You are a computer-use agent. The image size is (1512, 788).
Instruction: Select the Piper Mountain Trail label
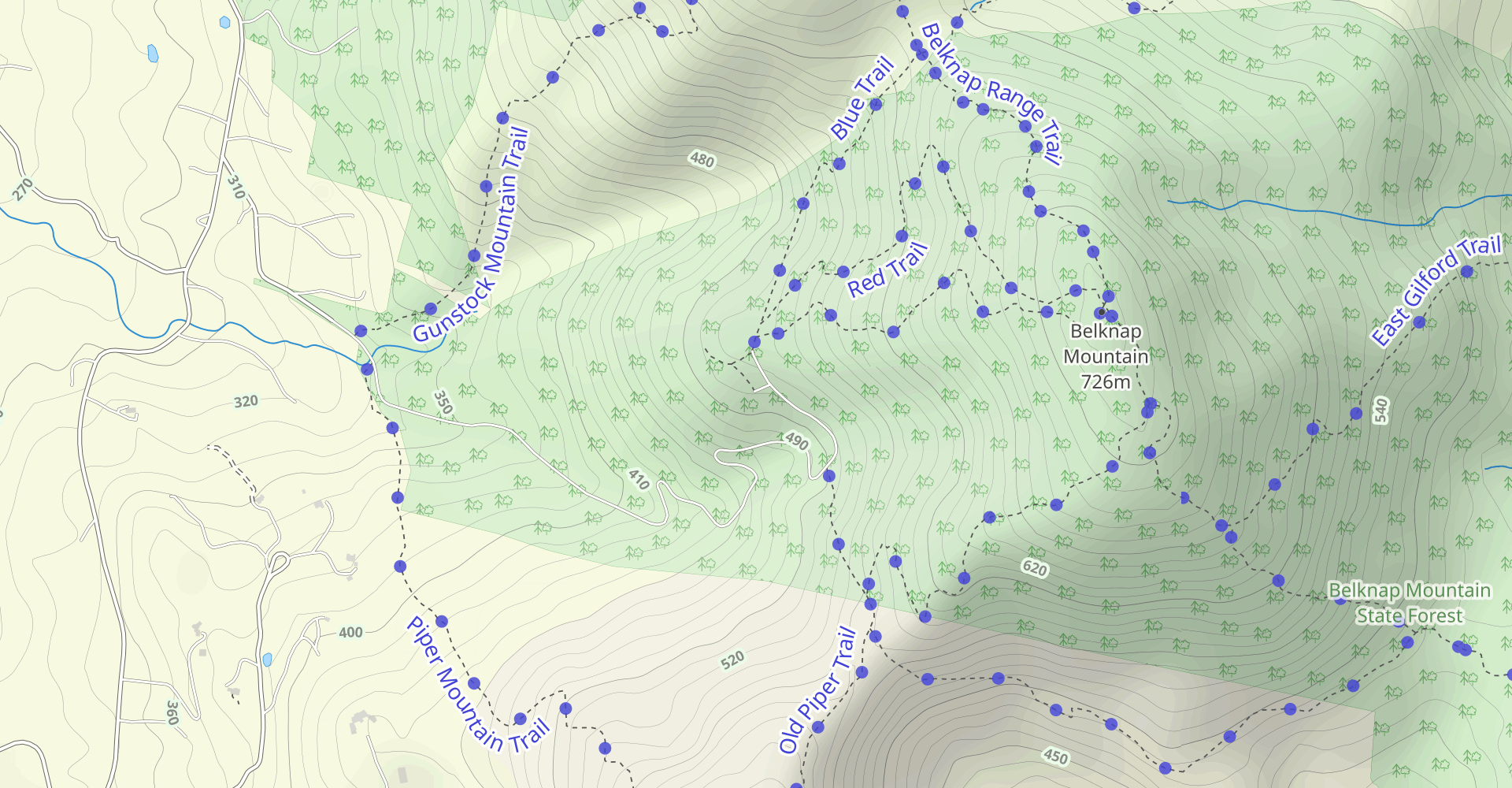click(x=477, y=685)
